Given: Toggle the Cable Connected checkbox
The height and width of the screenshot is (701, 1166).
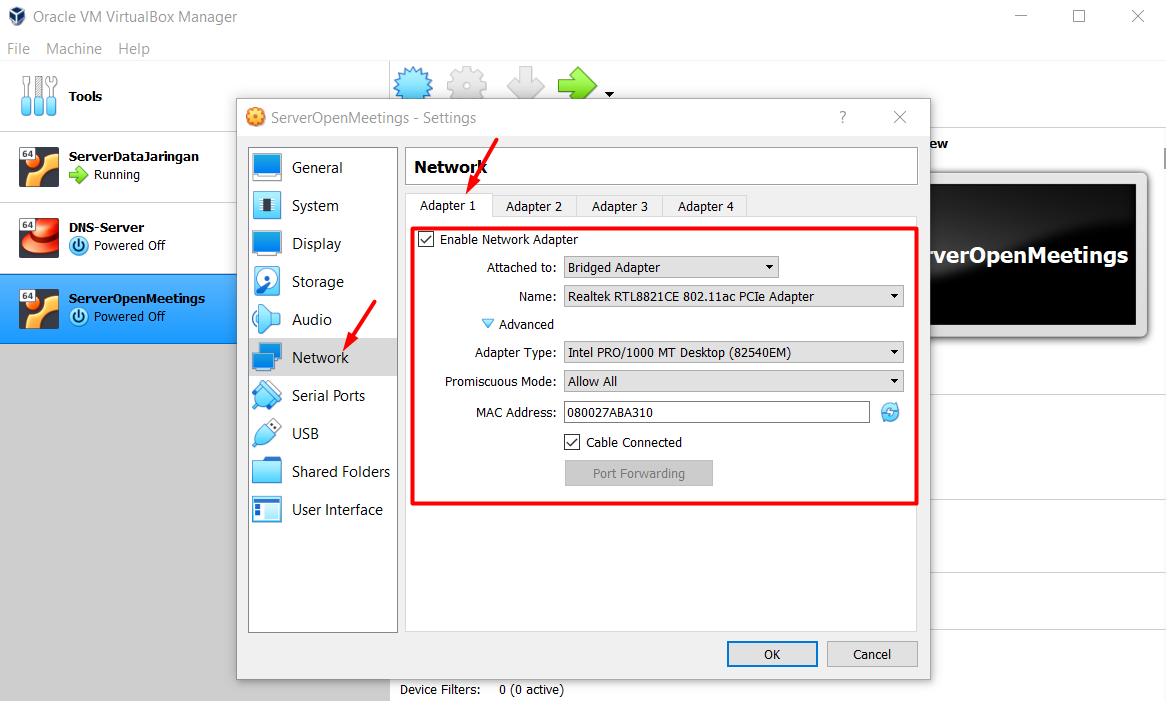Looking at the screenshot, I should pyautogui.click(x=572, y=442).
